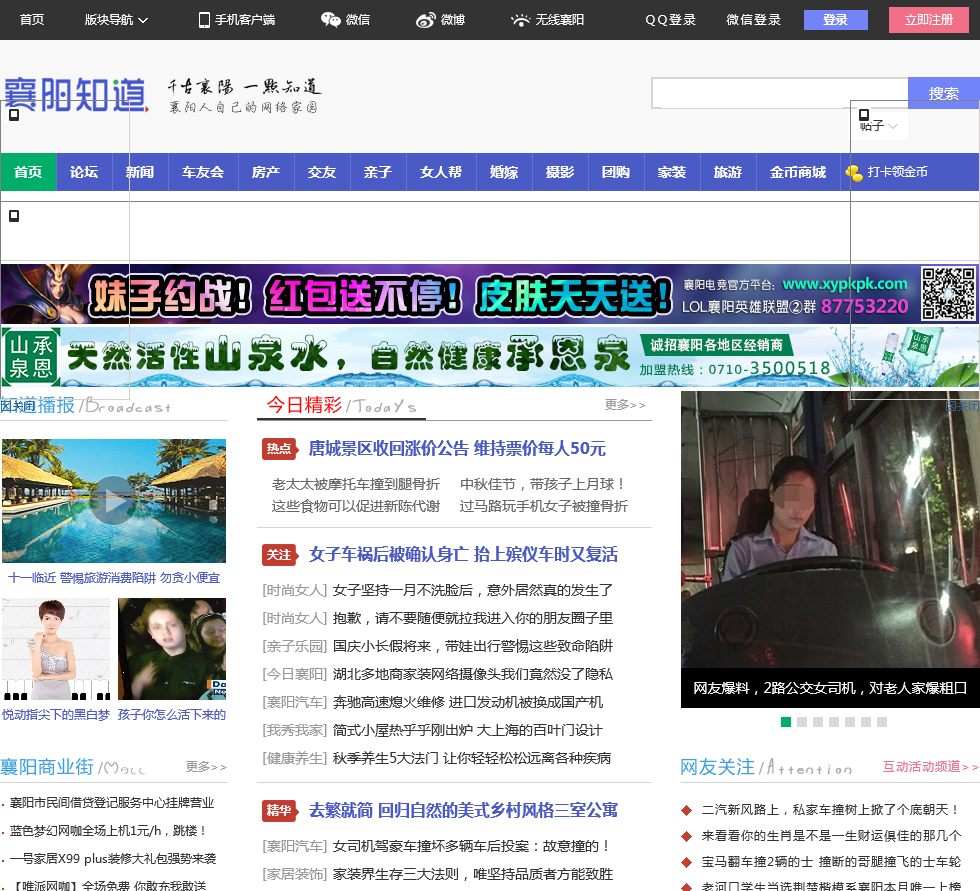The width and height of the screenshot is (980, 891).
Task: Open the 金币商城 navigation tab
Action: (x=798, y=172)
